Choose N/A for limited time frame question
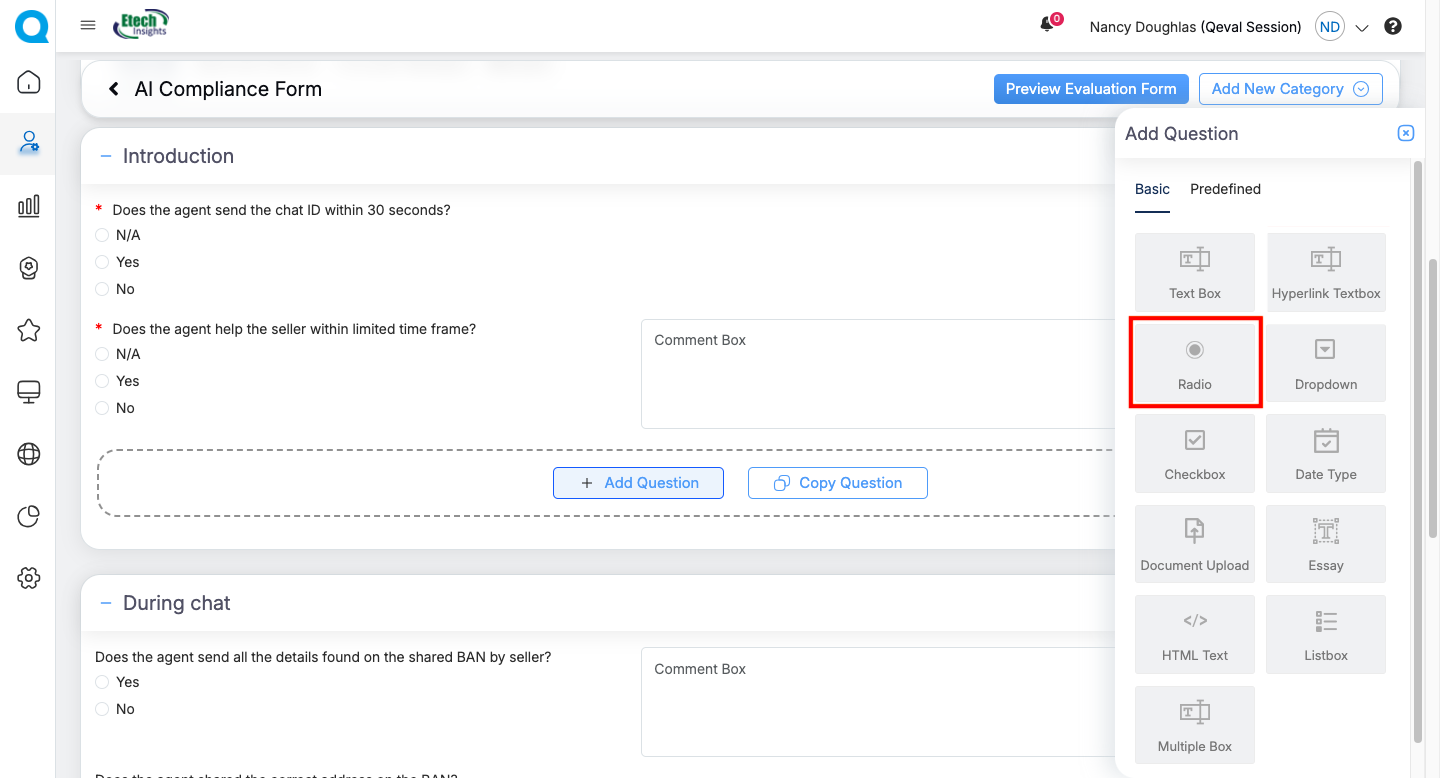 click(102, 354)
